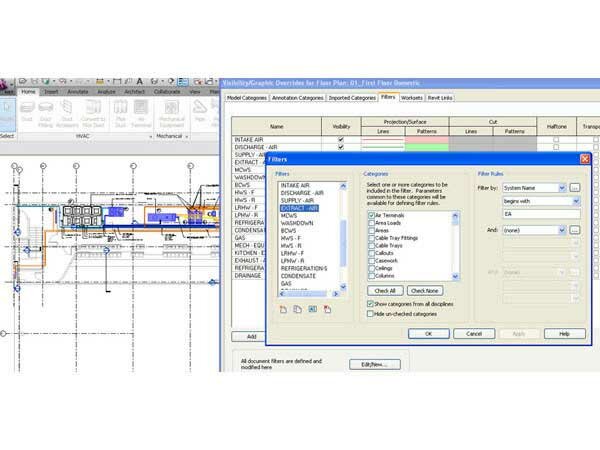Click the Check None button

pos(425,291)
